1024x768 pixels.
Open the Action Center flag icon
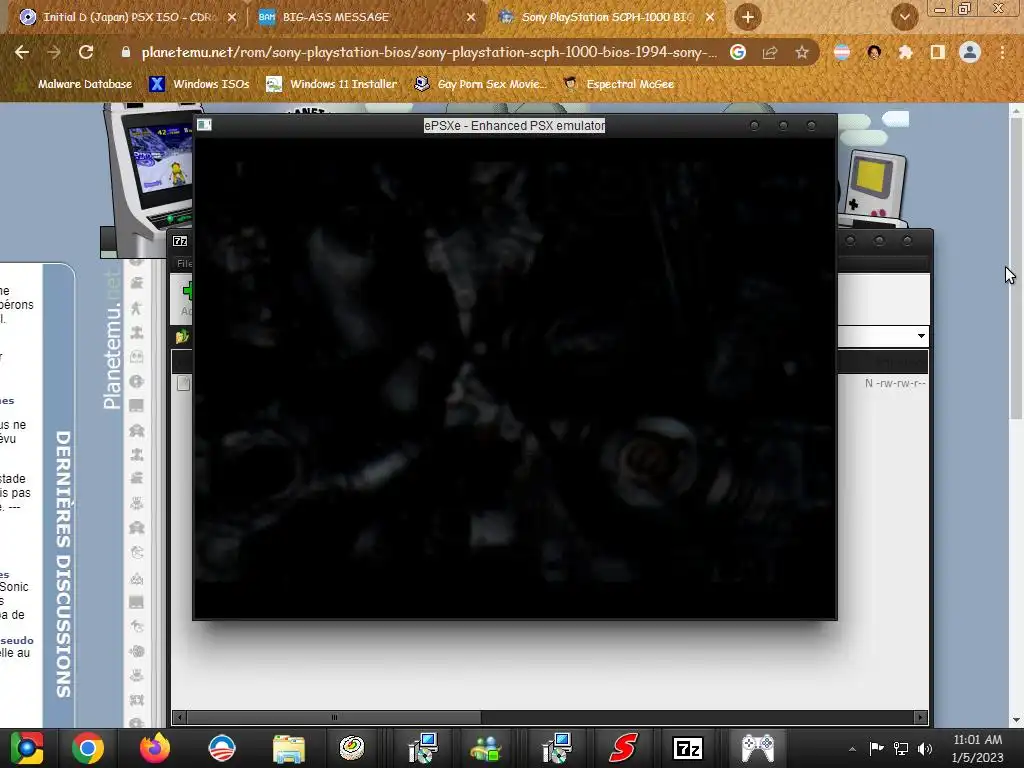876,748
